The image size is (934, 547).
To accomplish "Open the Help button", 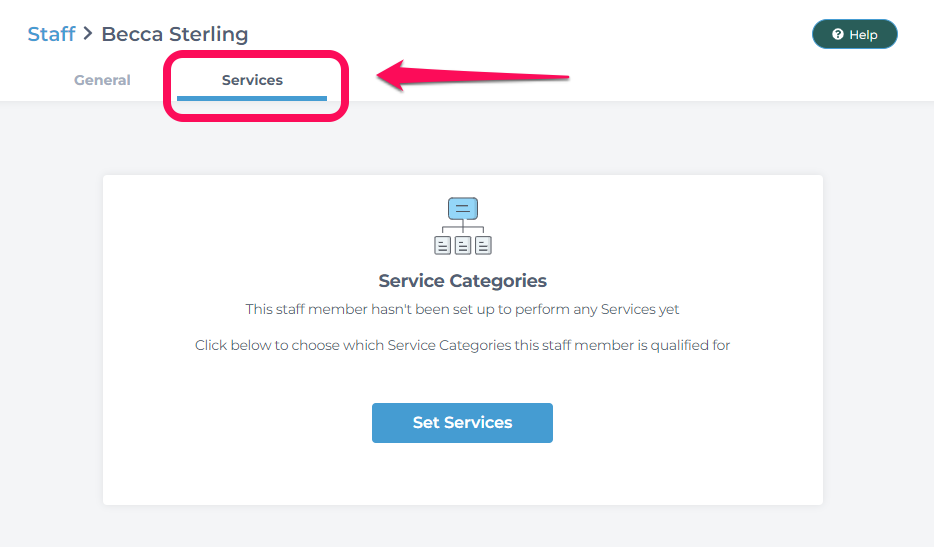I will [854, 34].
